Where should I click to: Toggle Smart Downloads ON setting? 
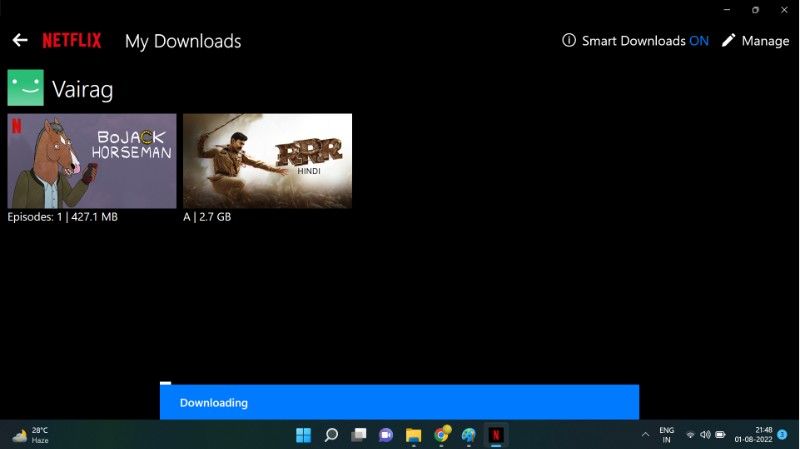[x=698, y=41]
